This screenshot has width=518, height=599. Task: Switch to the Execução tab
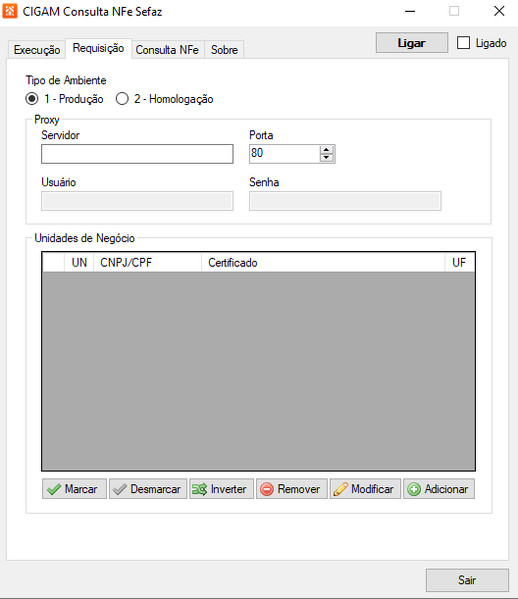click(37, 50)
